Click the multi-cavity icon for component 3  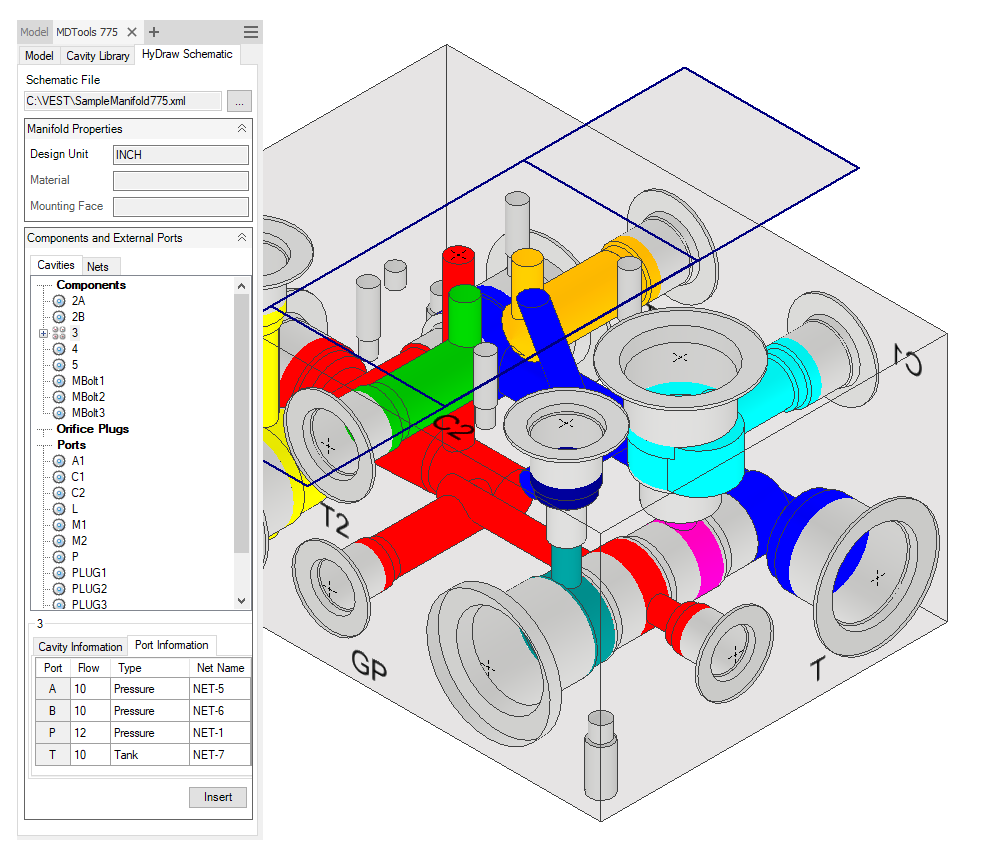59,333
